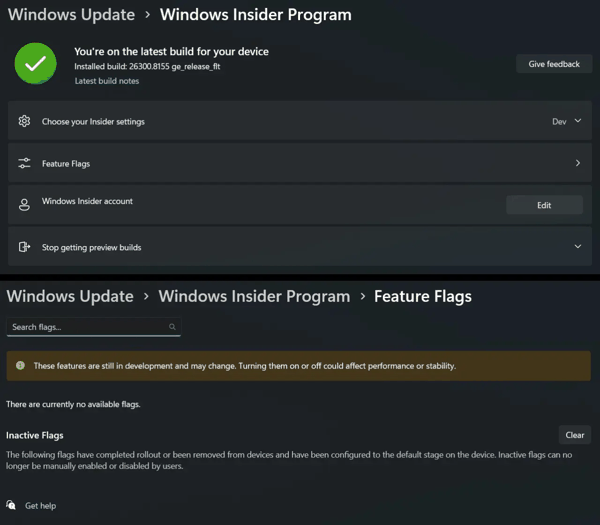600x525 pixels.
Task: Open the Get help link text
Action: coord(40,506)
